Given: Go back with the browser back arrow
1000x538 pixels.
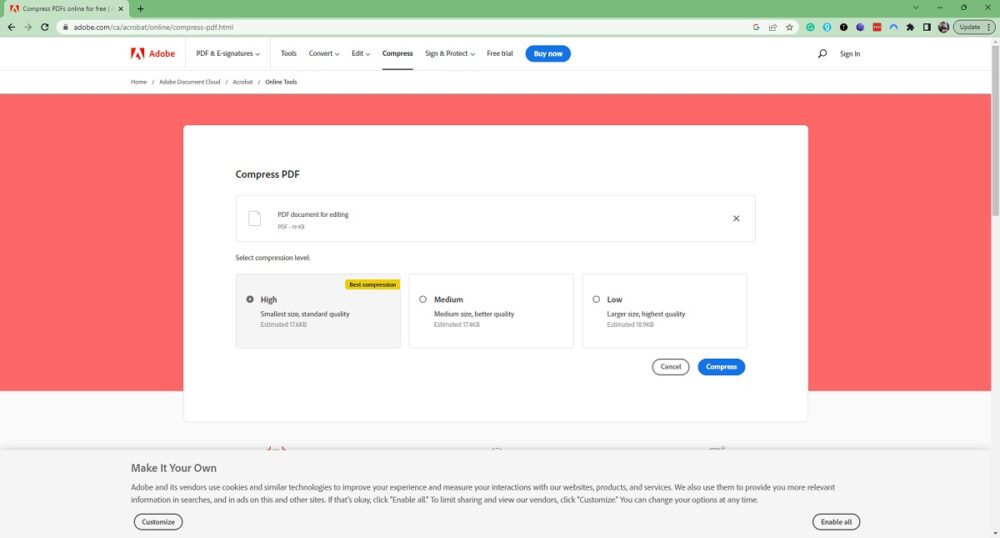Looking at the screenshot, I should [x=11, y=27].
